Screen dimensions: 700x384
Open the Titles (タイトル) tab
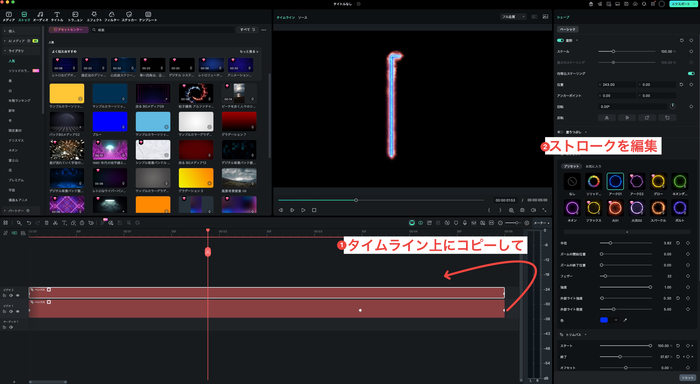[57, 17]
